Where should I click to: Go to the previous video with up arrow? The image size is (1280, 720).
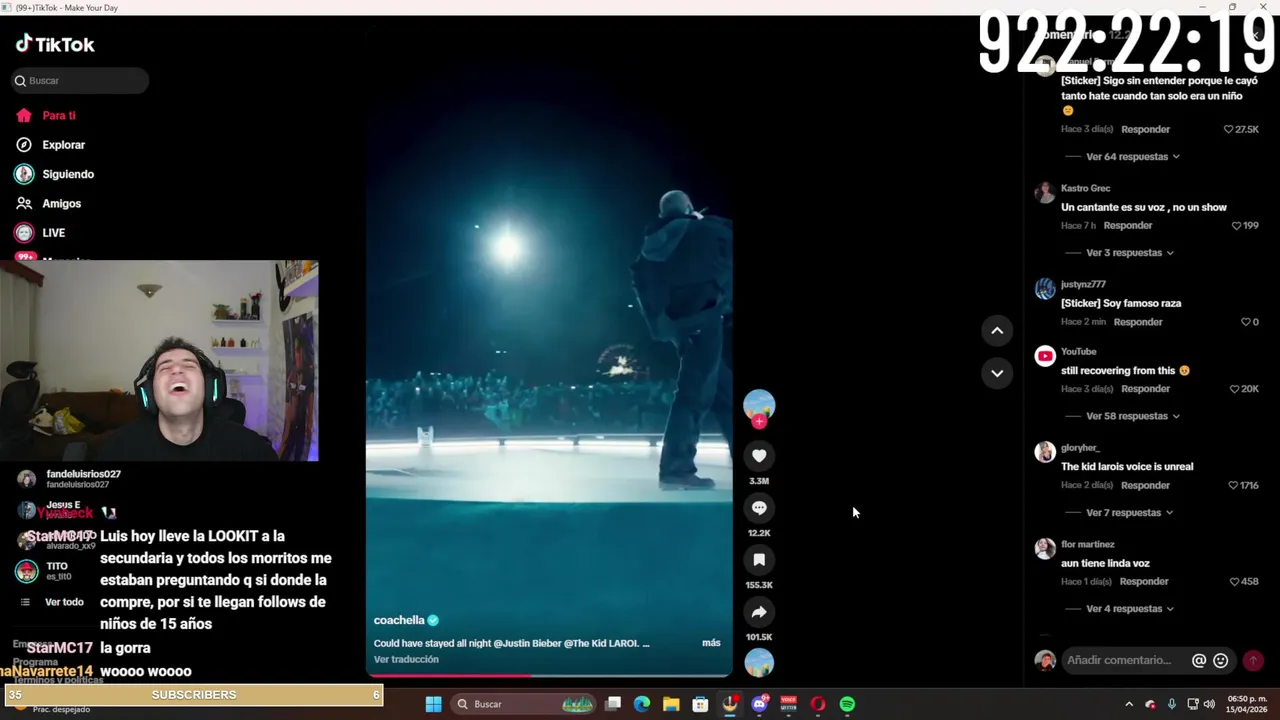997,331
